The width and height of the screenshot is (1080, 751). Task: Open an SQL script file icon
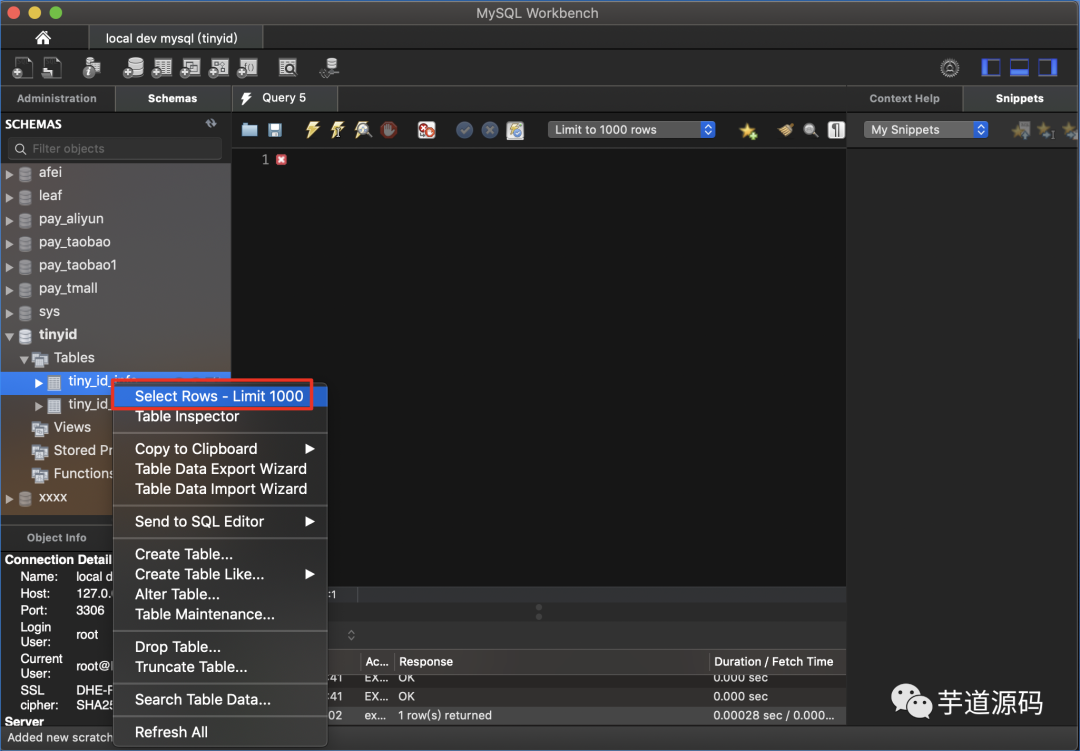[x=52, y=68]
